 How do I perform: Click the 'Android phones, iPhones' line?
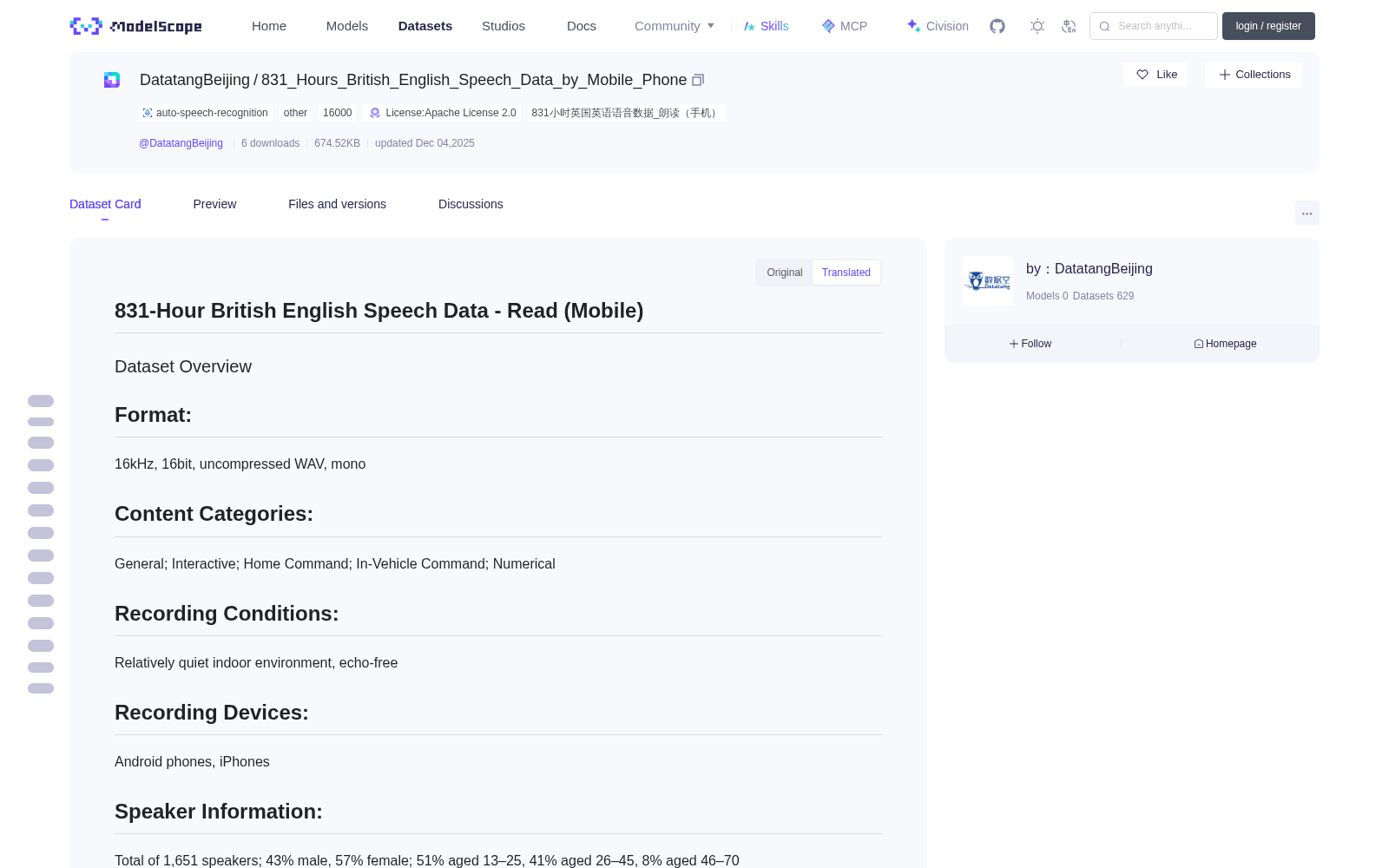(192, 762)
